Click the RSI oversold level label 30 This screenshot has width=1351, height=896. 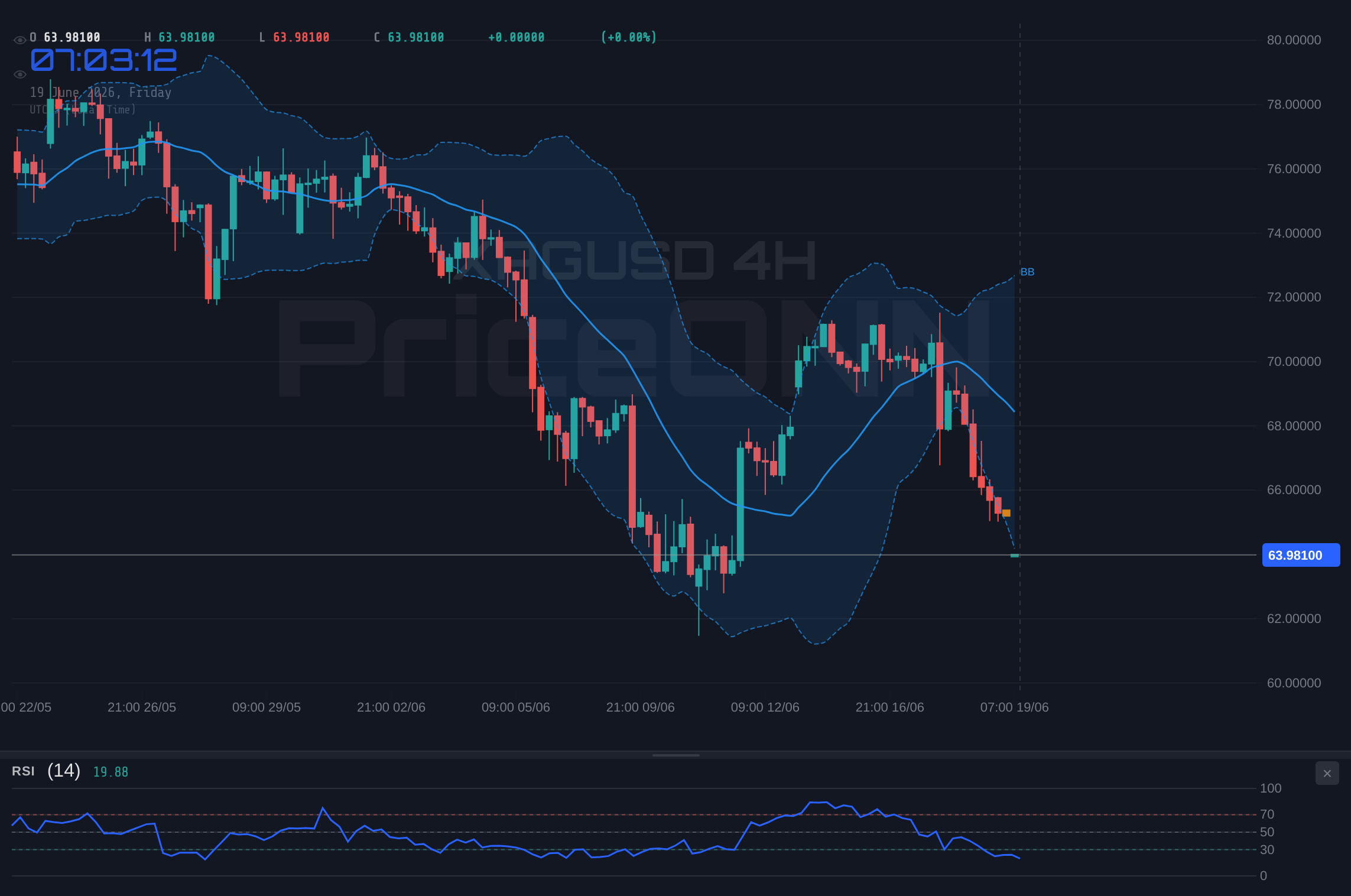tap(1267, 850)
